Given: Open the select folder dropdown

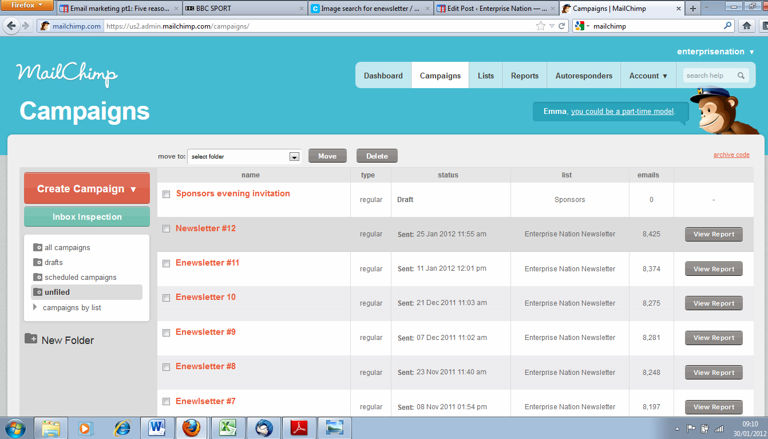Looking at the screenshot, I should (x=244, y=156).
